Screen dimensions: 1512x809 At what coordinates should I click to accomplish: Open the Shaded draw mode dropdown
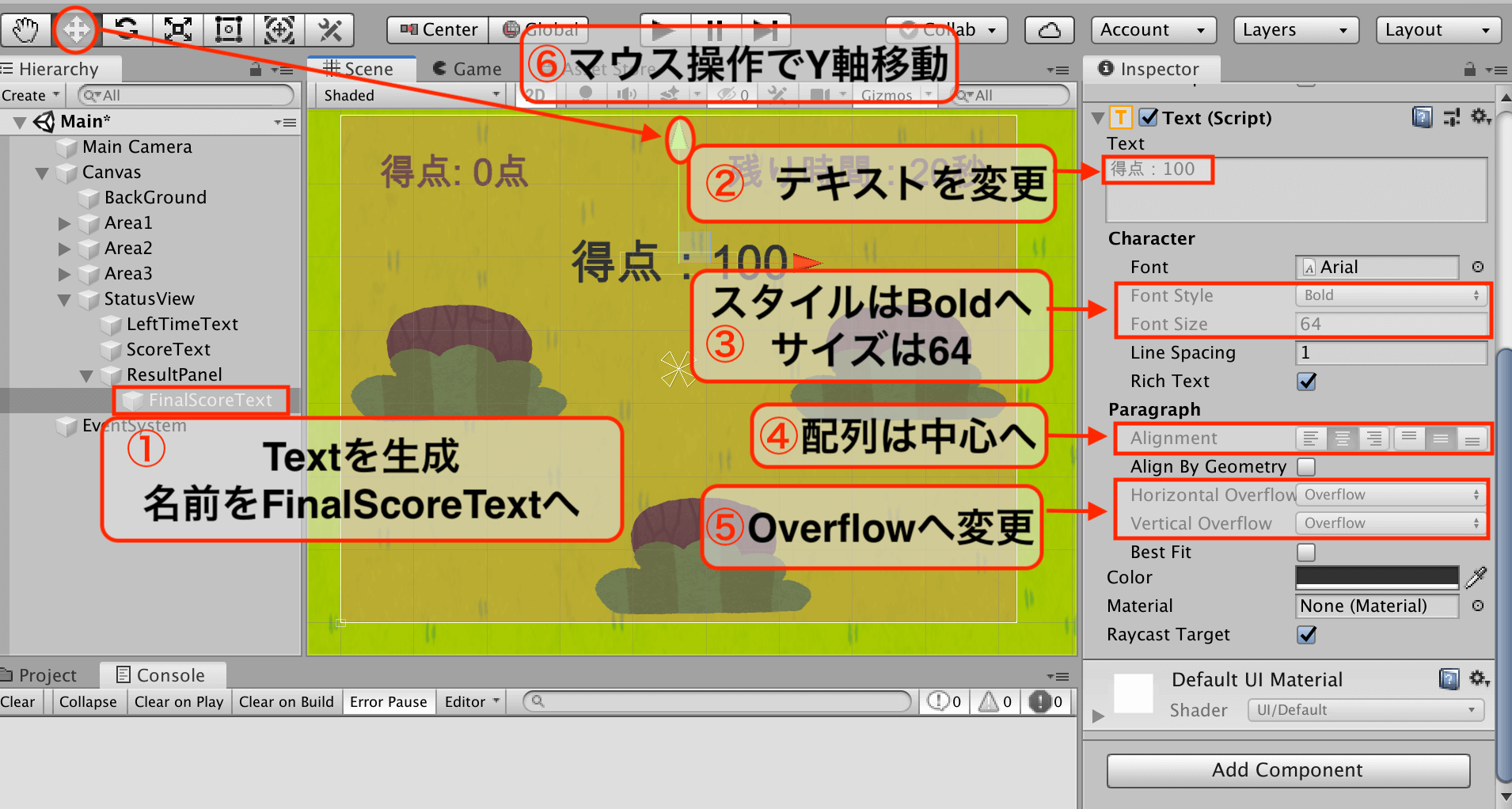point(412,95)
